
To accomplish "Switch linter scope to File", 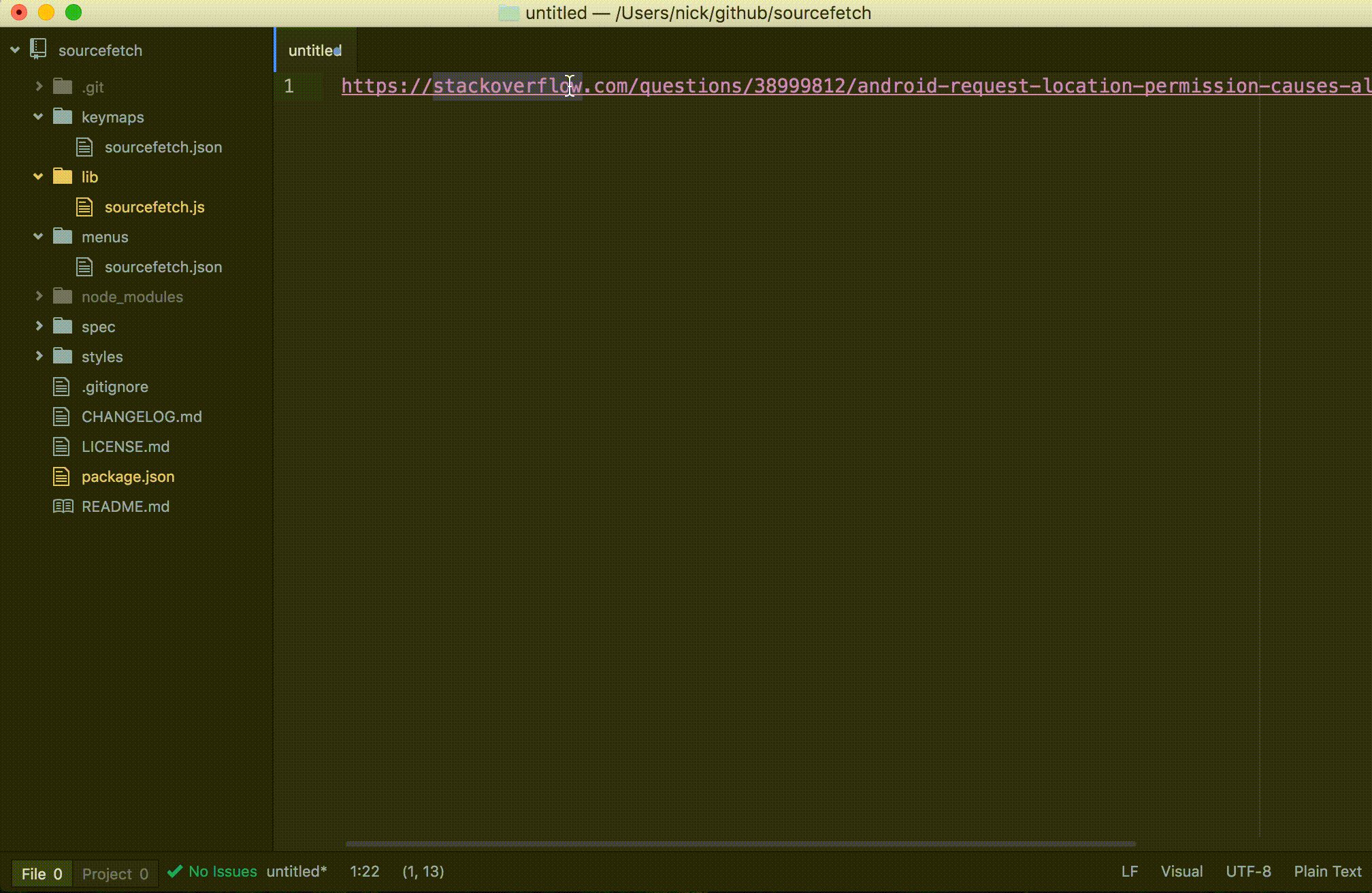I will [42, 873].
